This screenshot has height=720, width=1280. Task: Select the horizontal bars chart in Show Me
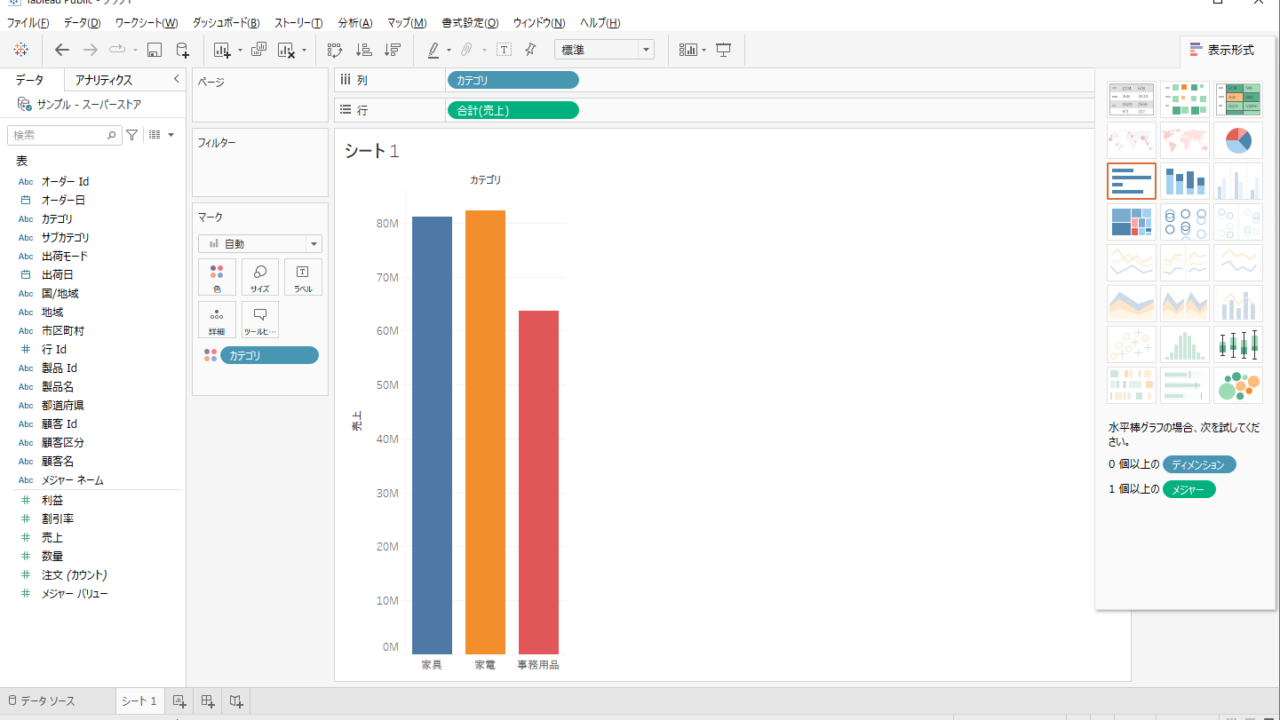(x=1132, y=182)
